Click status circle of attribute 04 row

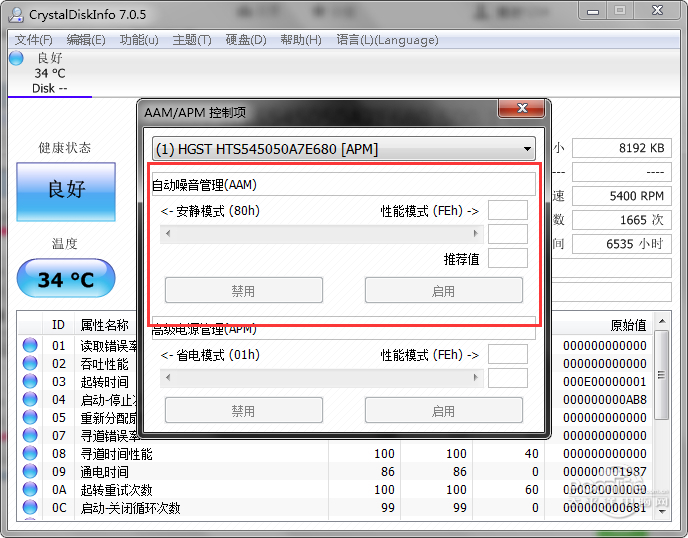[x=30, y=399]
